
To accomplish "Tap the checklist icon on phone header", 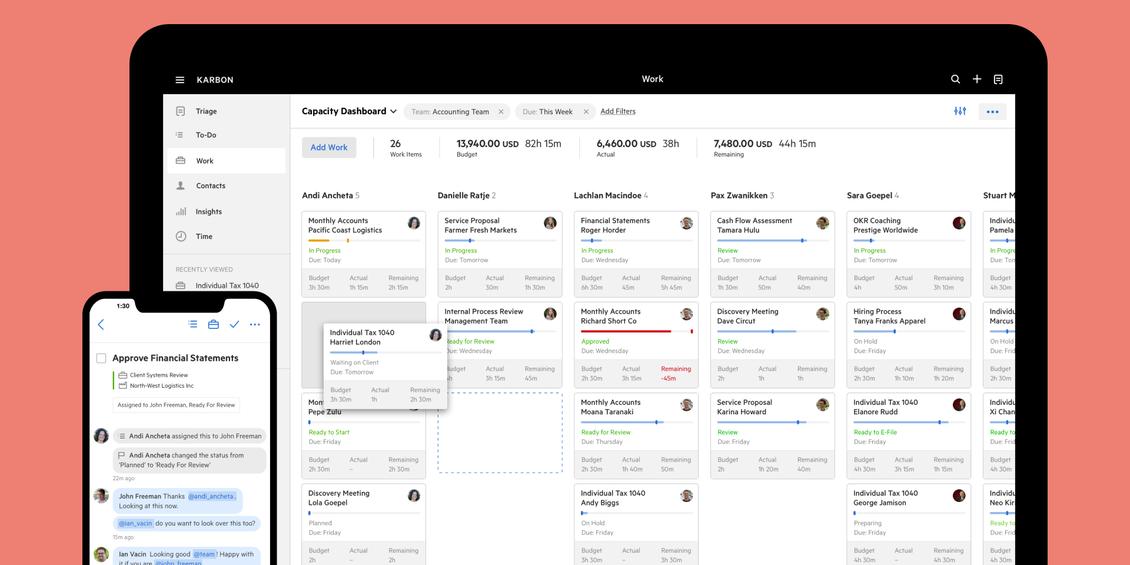I will point(192,324).
